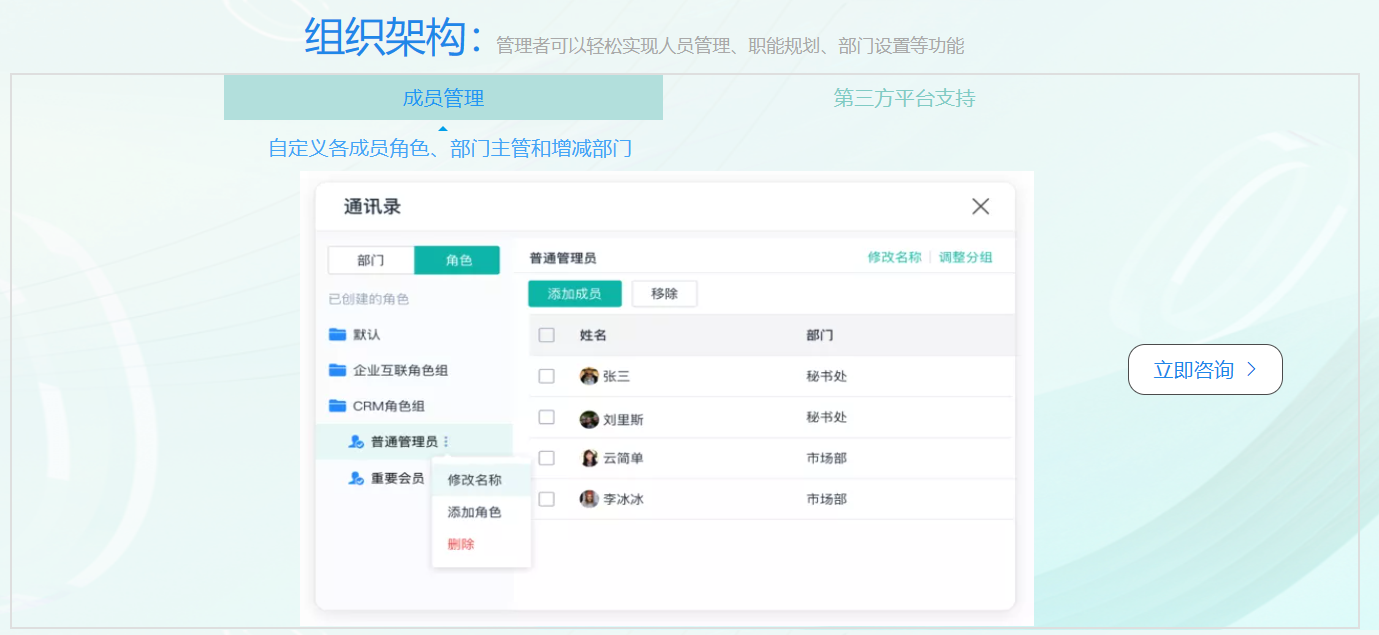Check the box for 云简单

click(546, 457)
